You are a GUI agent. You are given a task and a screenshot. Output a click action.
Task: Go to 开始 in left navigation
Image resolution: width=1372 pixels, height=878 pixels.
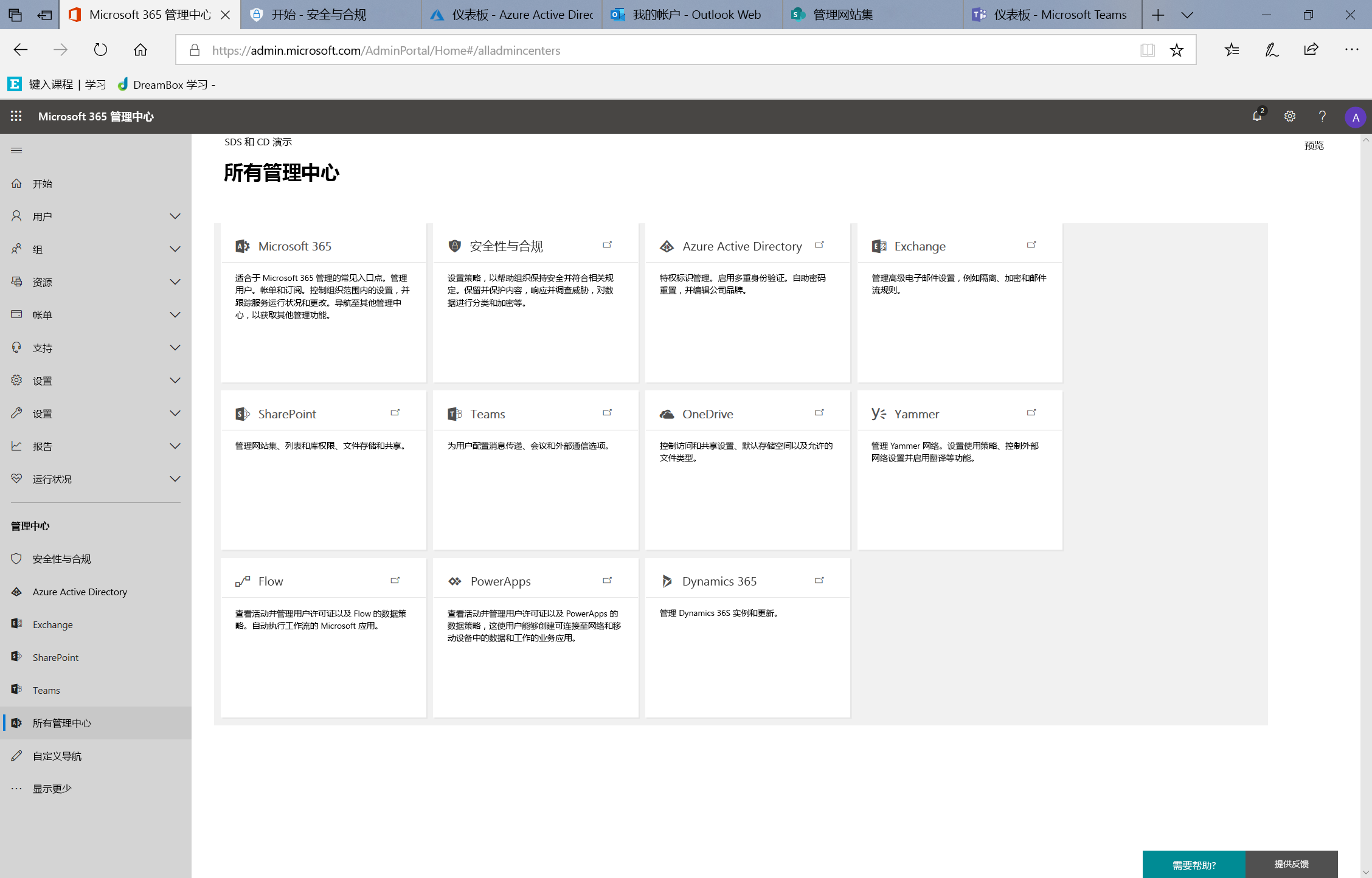point(96,184)
